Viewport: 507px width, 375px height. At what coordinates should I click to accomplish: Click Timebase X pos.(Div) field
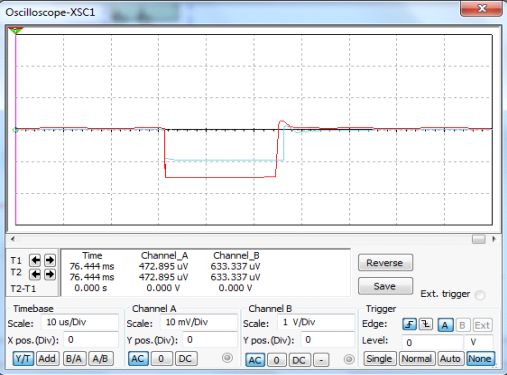pyautogui.click(x=92, y=340)
